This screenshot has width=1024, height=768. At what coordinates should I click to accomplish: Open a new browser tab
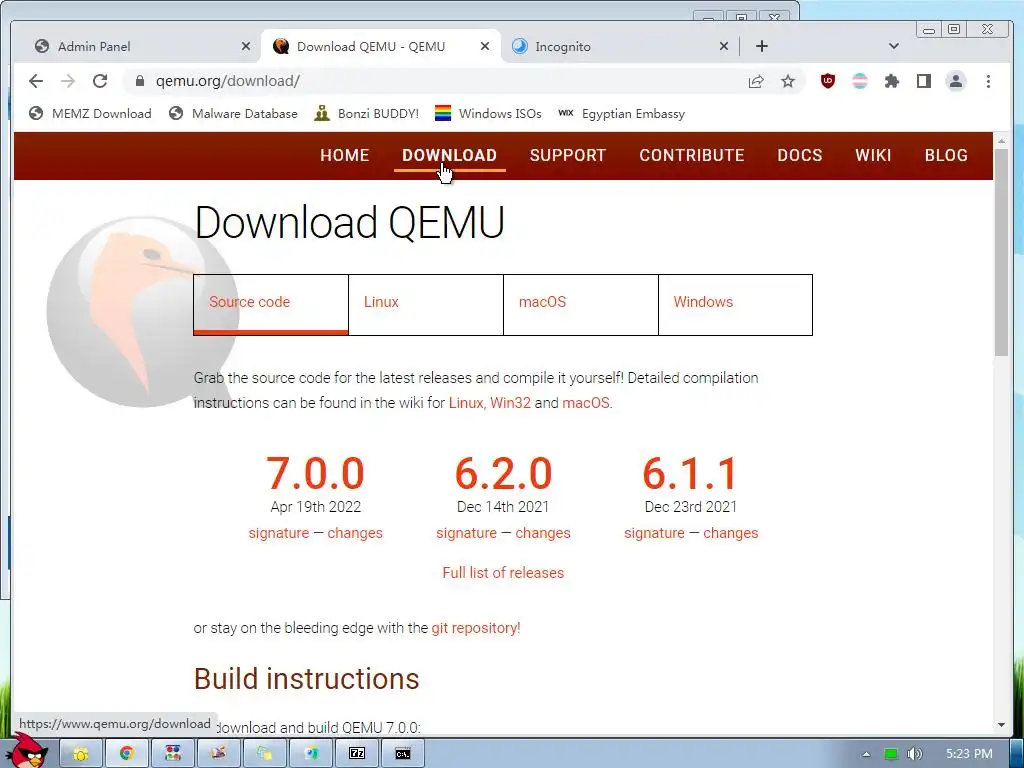coord(761,46)
